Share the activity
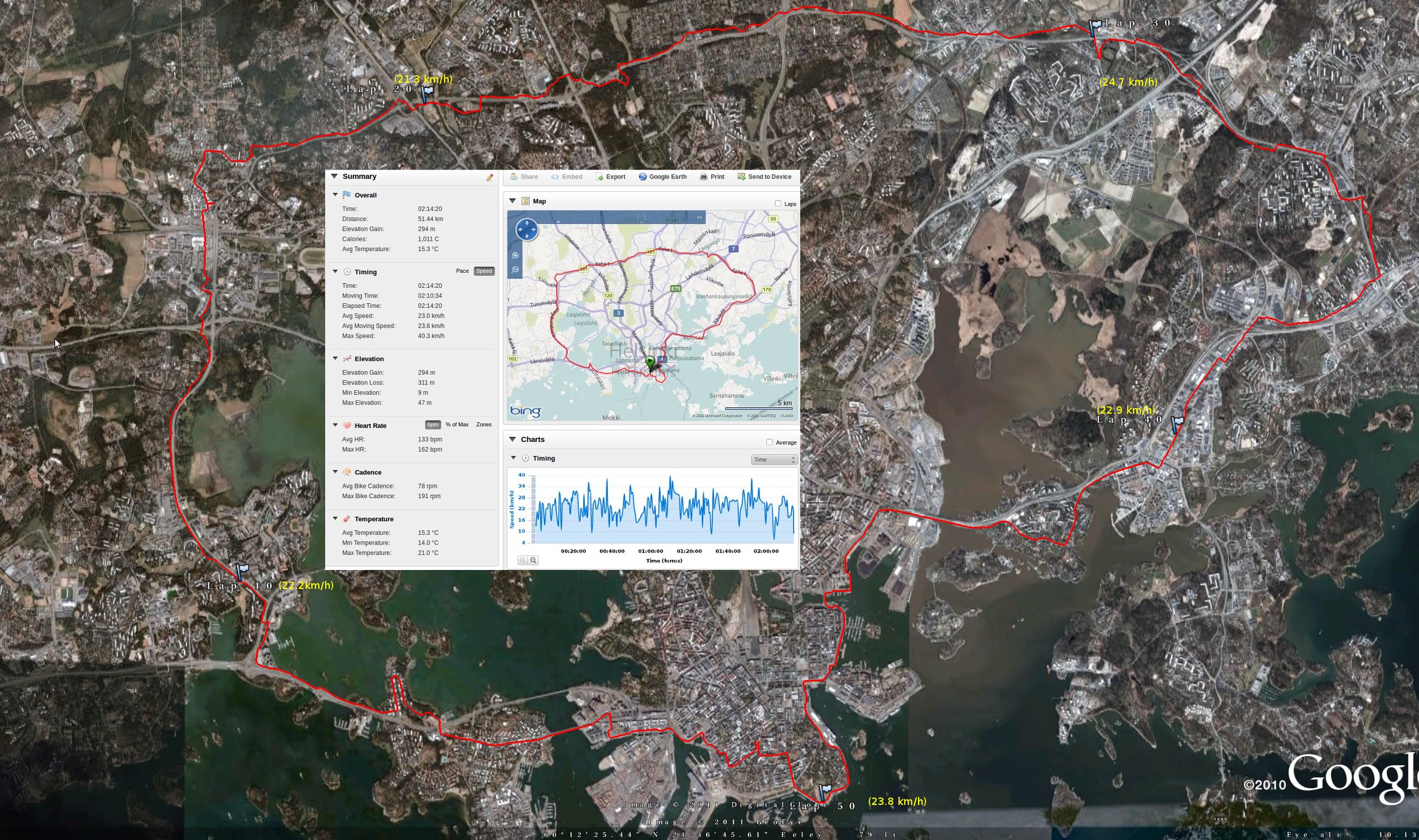This screenshot has height=840, width=1419. pyautogui.click(x=524, y=177)
